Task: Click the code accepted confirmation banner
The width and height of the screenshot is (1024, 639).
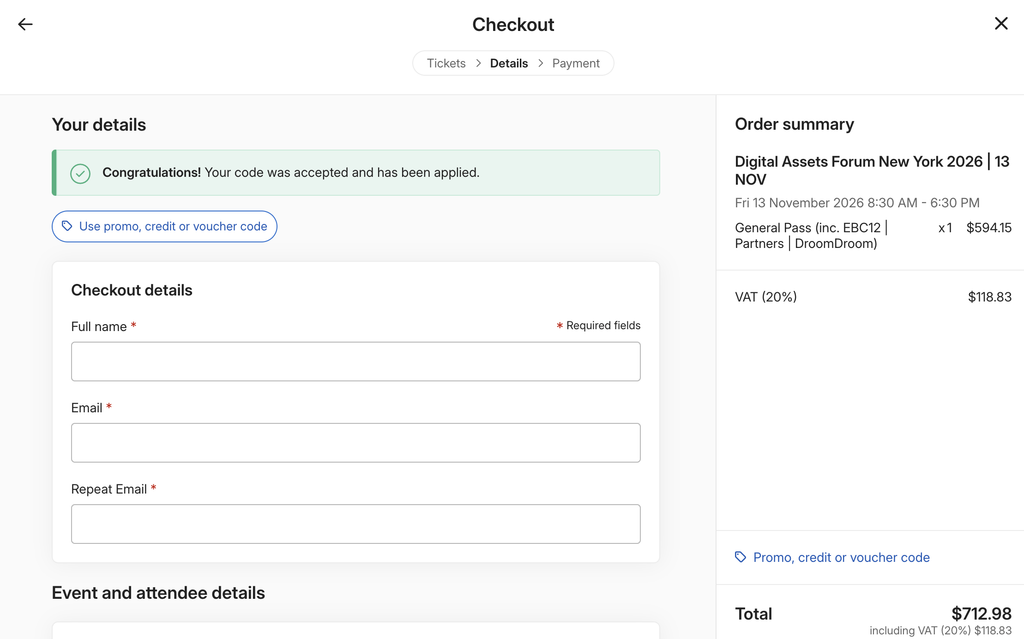Action: [x=356, y=172]
